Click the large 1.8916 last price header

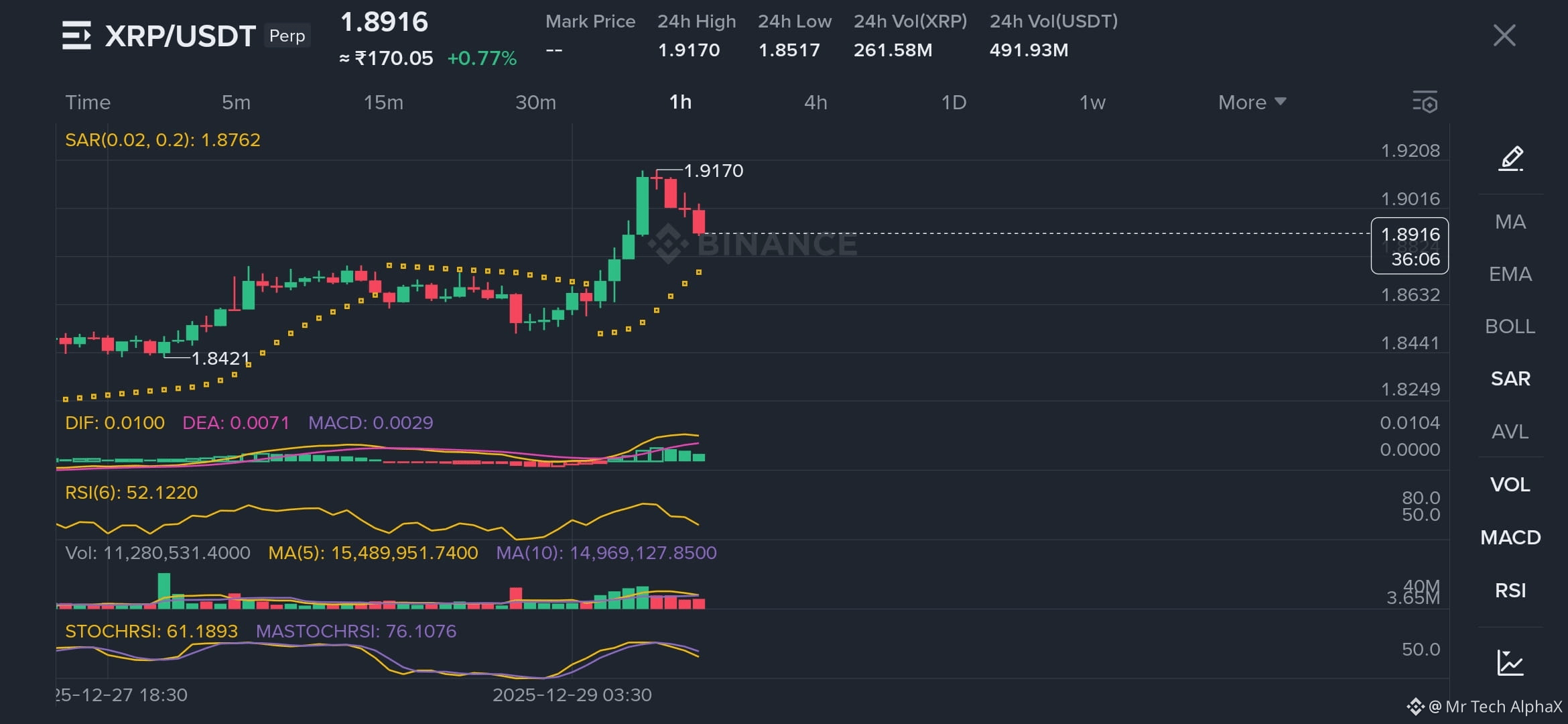tap(384, 22)
